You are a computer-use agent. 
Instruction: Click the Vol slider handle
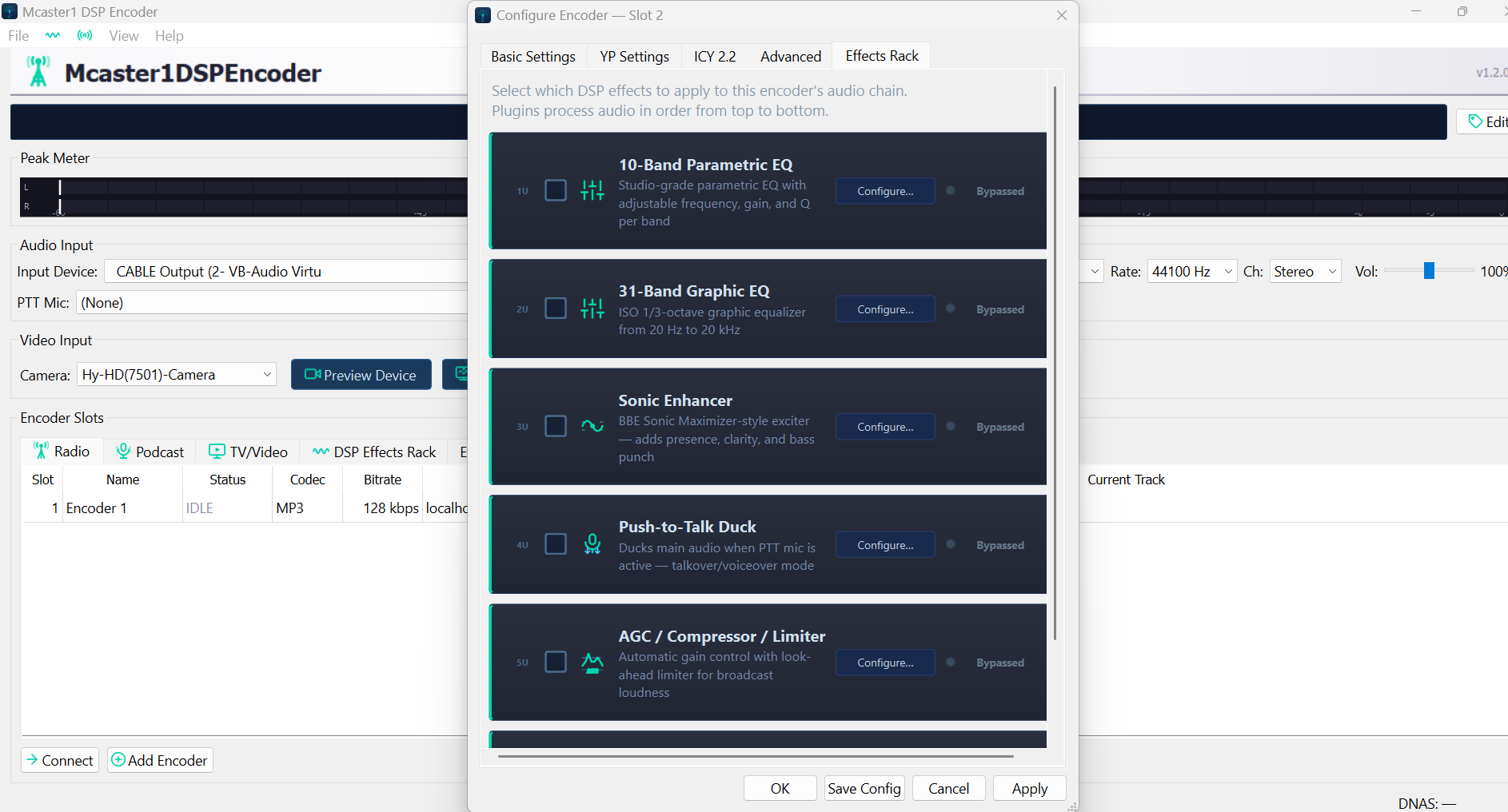tap(1429, 272)
